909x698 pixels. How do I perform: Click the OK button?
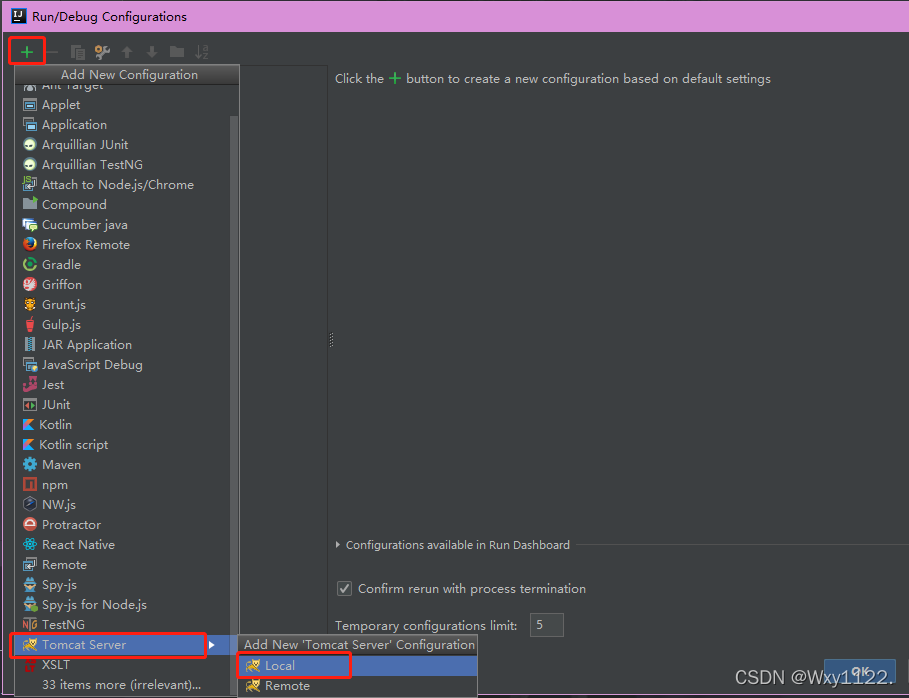(x=860, y=672)
